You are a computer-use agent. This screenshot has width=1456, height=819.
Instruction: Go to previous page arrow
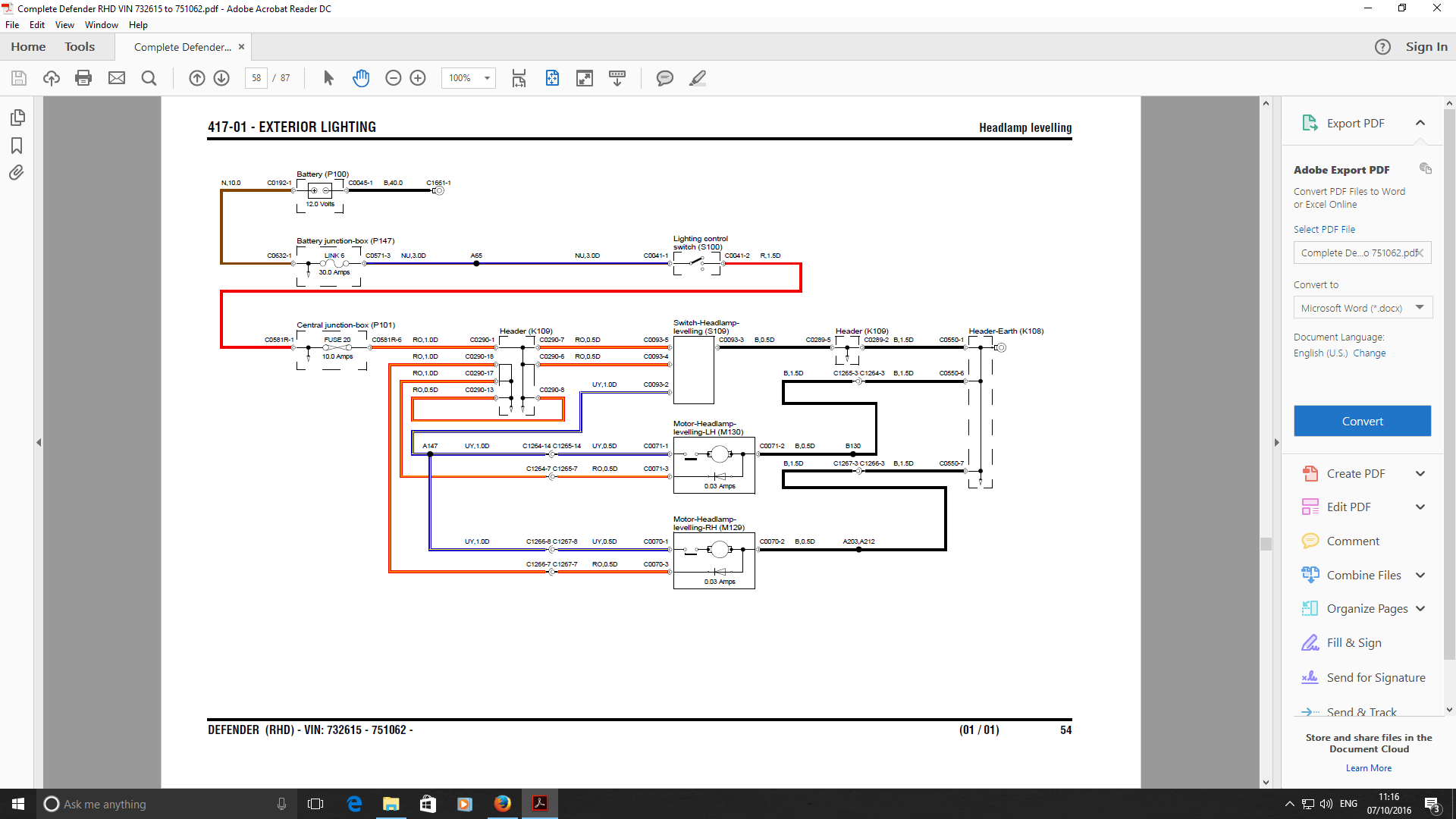pos(197,78)
